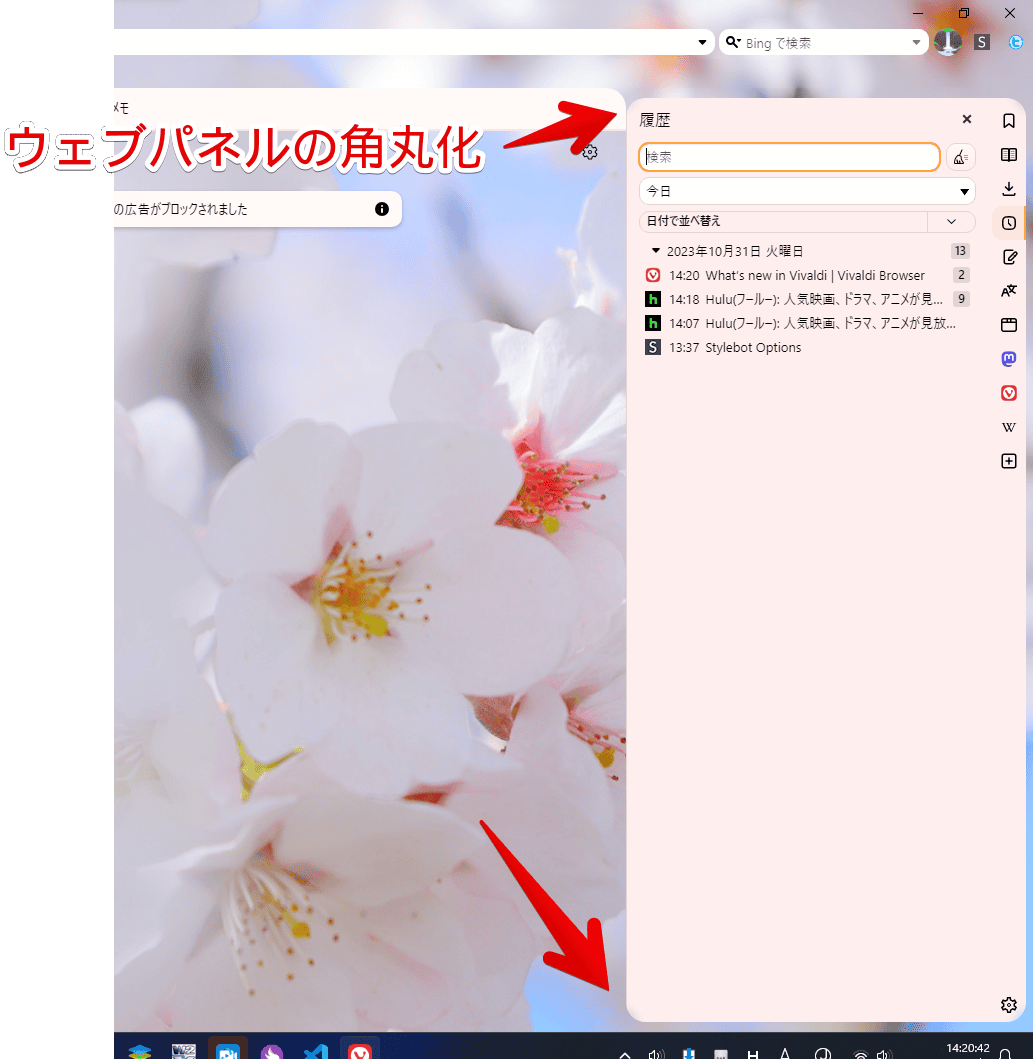Open the notification bell in taskbar

click(1005, 1054)
